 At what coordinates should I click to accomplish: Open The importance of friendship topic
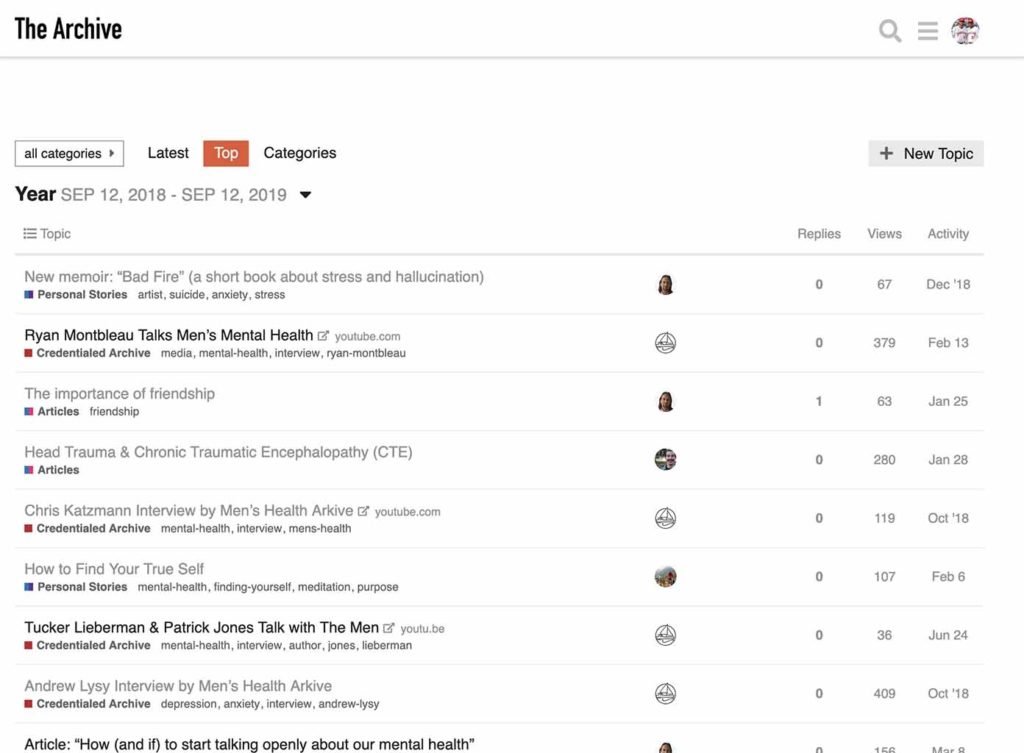119,393
